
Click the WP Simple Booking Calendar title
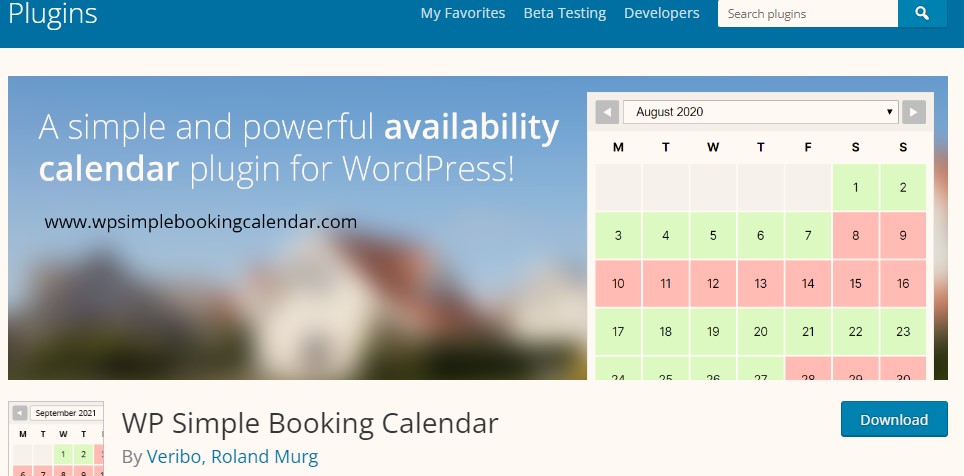click(x=310, y=423)
